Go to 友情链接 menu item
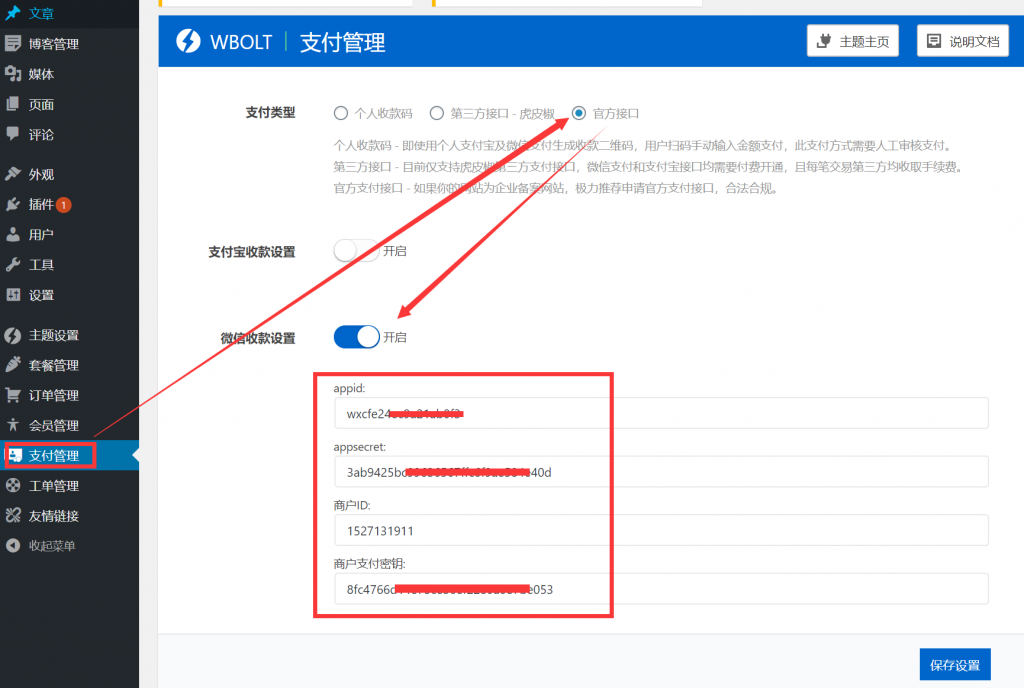This screenshot has width=1024, height=688. [x=54, y=516]
